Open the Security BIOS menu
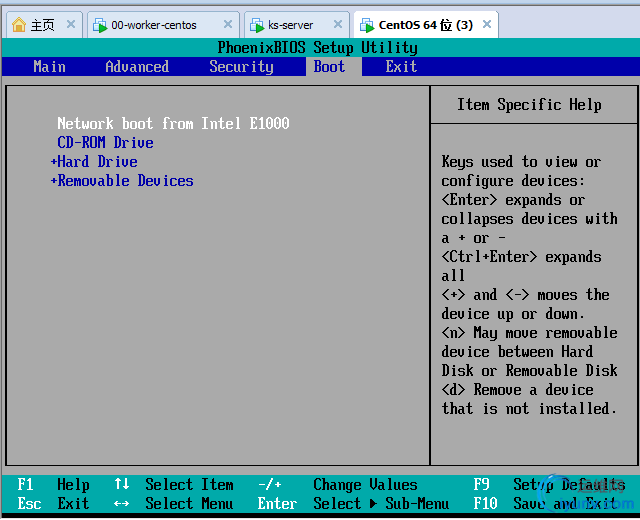The image size is (640, 520). pyautogui.click(x=241, y=67)
